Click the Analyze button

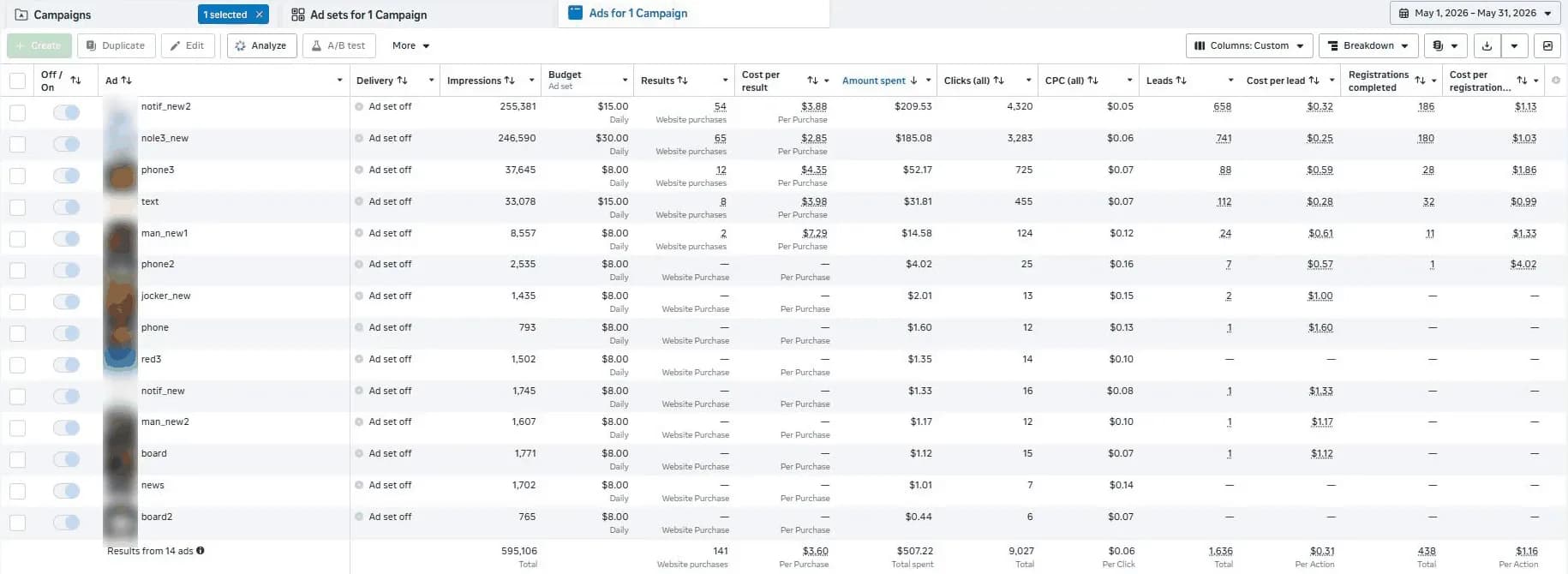[x=261, y=45]
